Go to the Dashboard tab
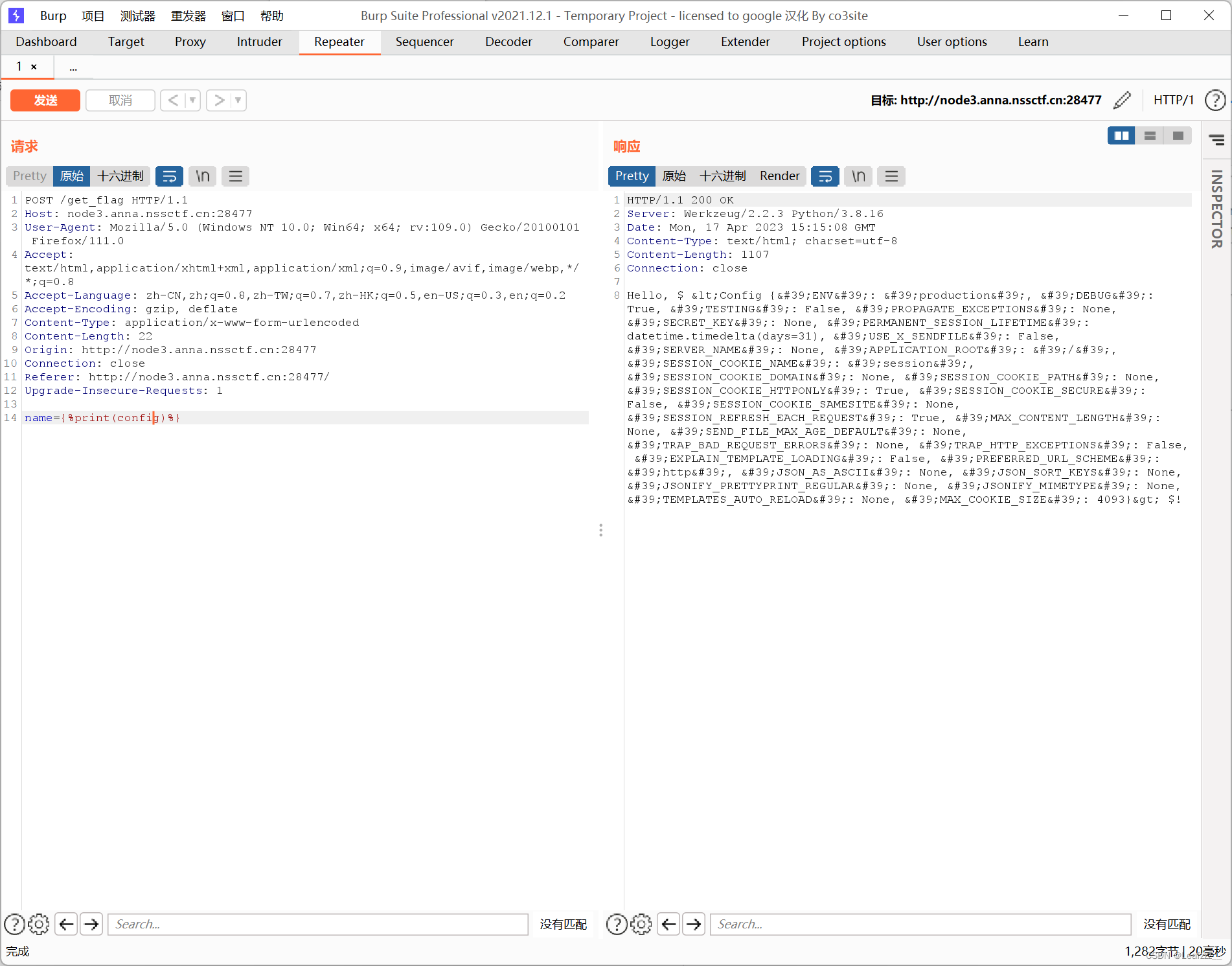This screenshot has height=966, width=1232. [x=46, y=42]
